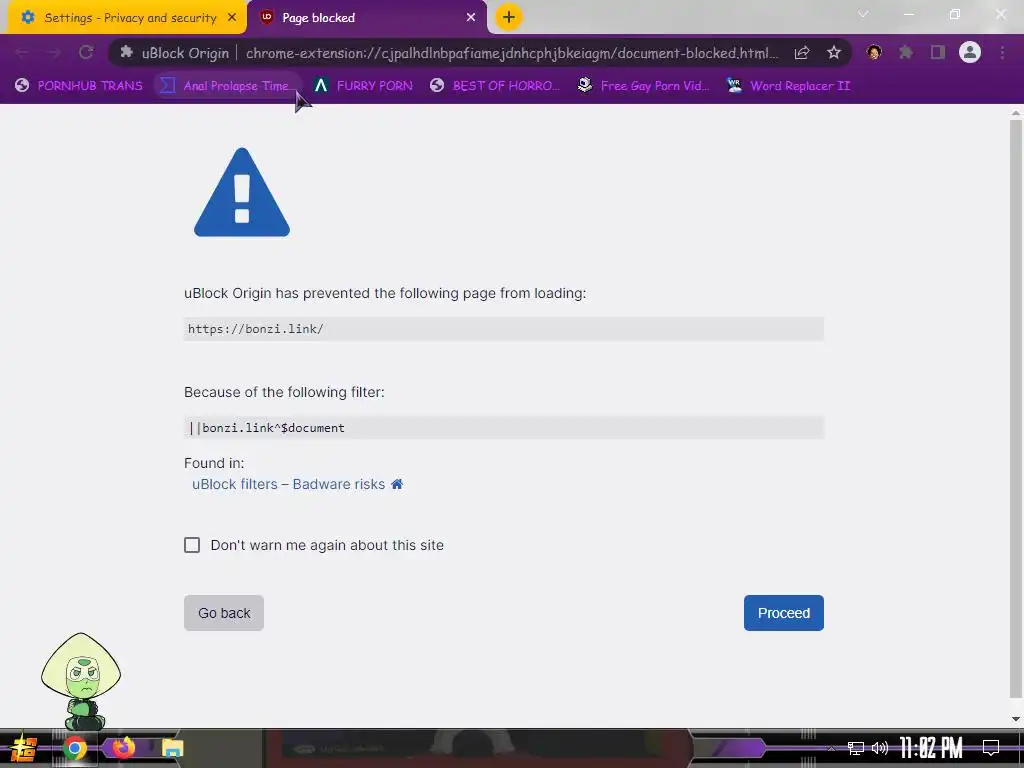Click the Go back button
The height and width of the screenshot is (768, 1024).
[x=224, y=613]
